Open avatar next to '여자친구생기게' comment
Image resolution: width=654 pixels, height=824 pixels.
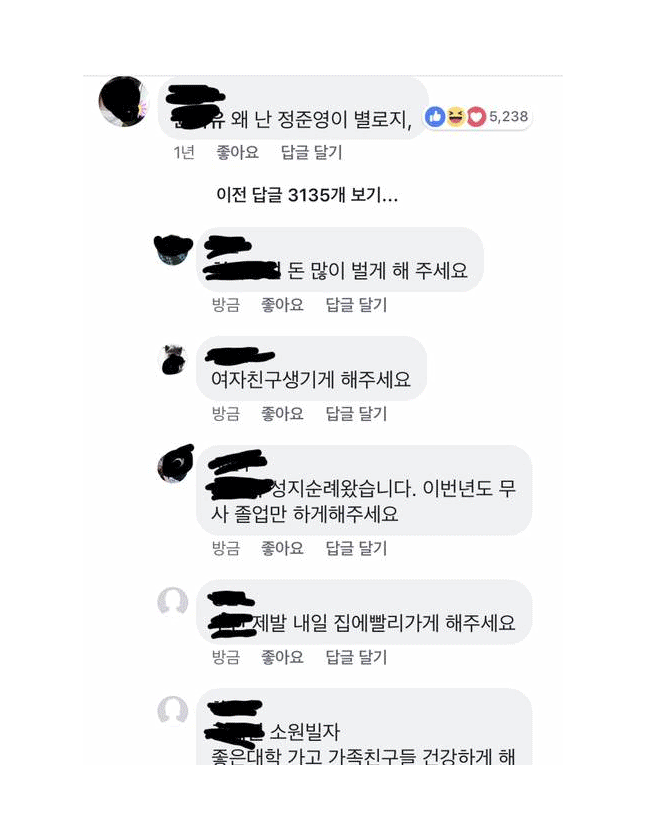tap(173, 359)
